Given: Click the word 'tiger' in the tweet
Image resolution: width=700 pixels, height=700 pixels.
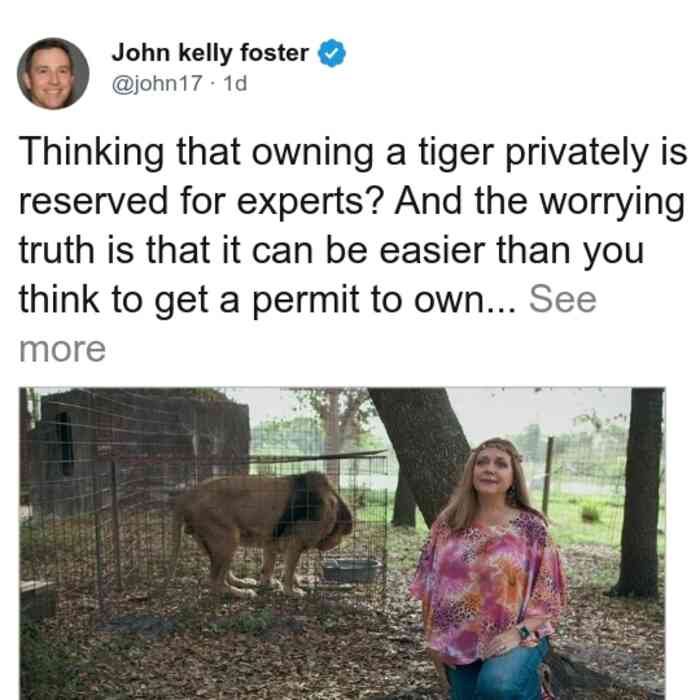Looking at the screenshot, I should click(456, 153).
